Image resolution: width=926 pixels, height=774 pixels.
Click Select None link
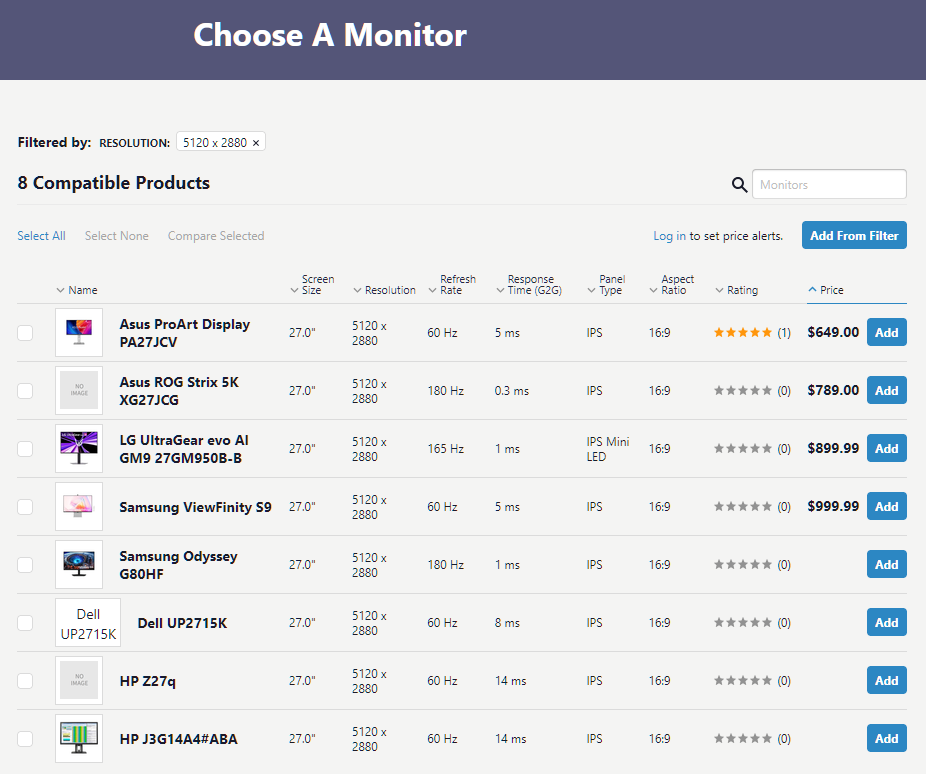coord(116,236)
